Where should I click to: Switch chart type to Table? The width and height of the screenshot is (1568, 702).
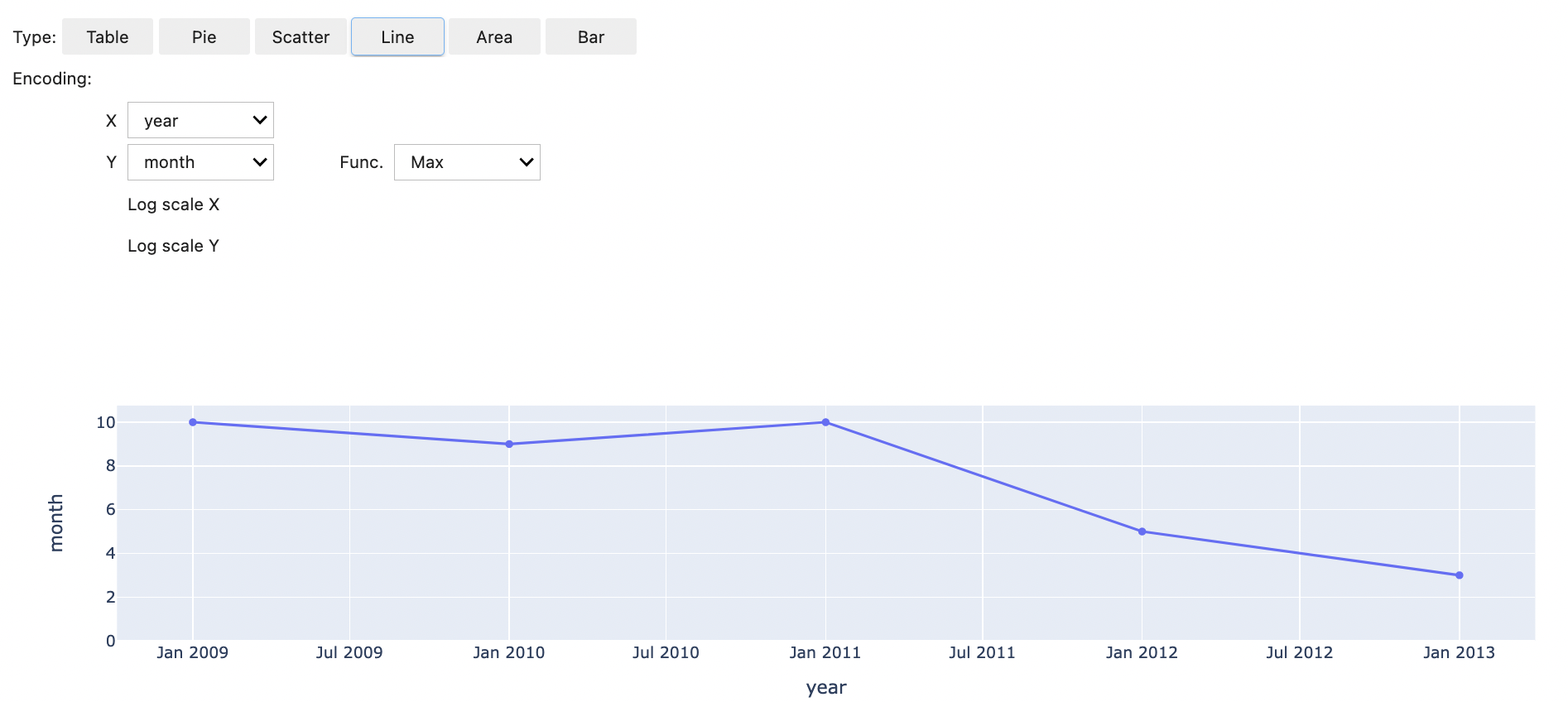(108, 37)
